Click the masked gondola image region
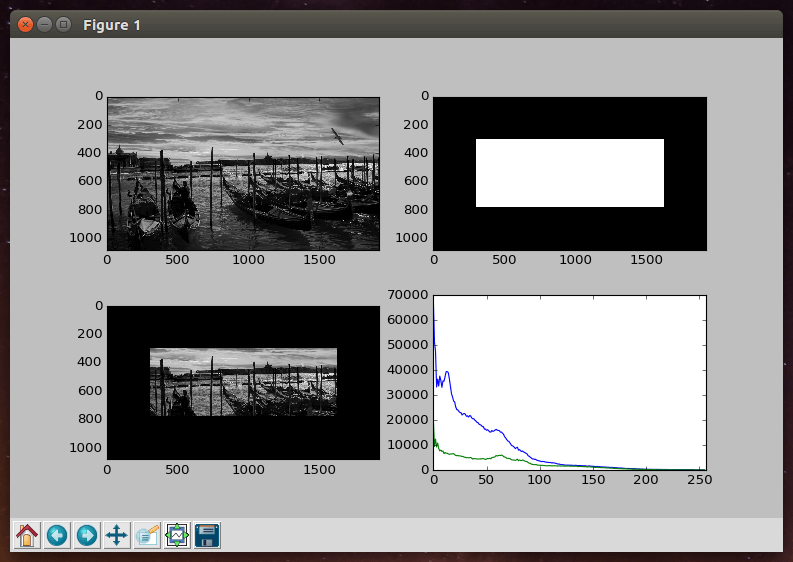 pos(243,381)
